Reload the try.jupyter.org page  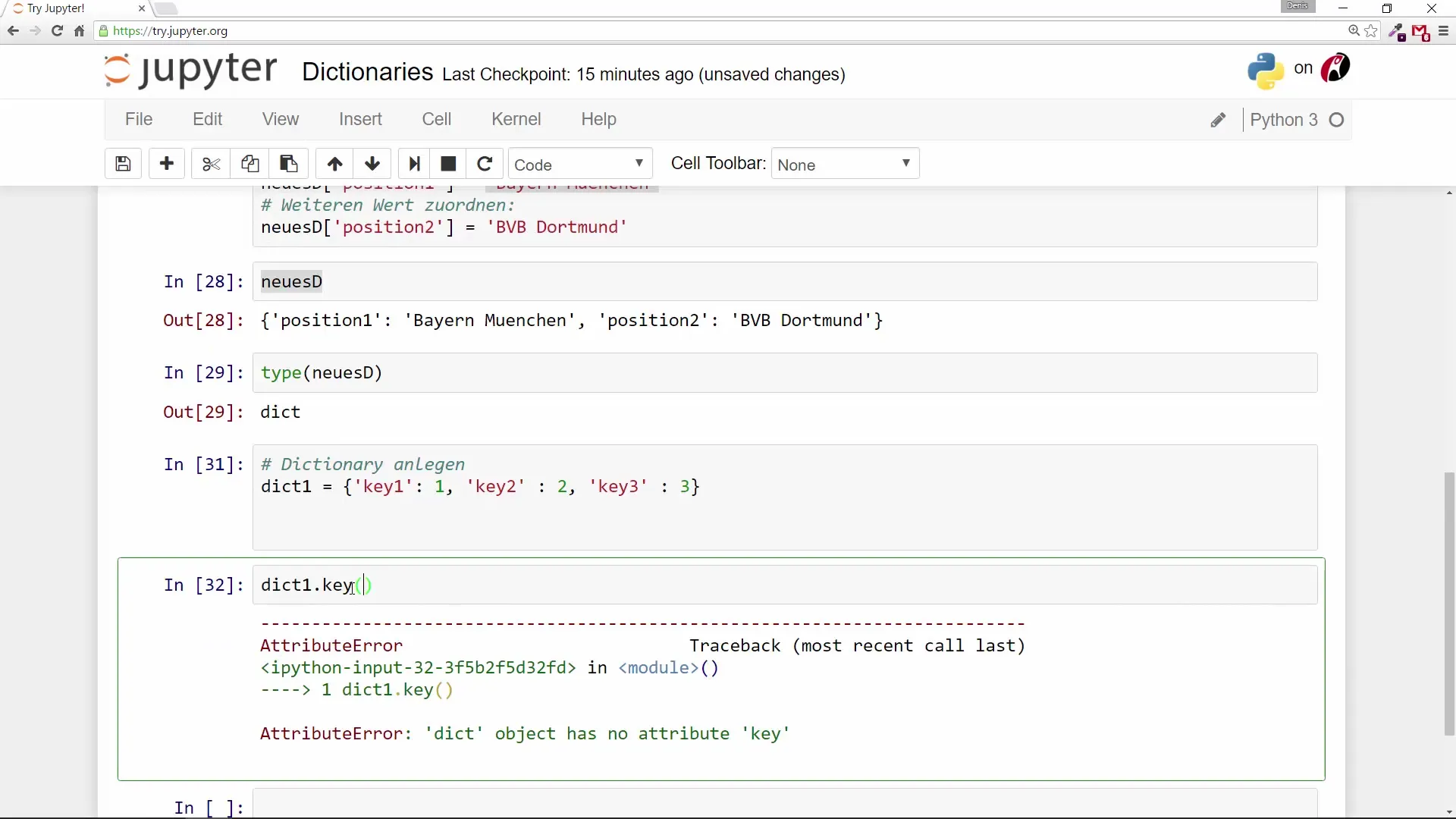[x=57, y=31]
